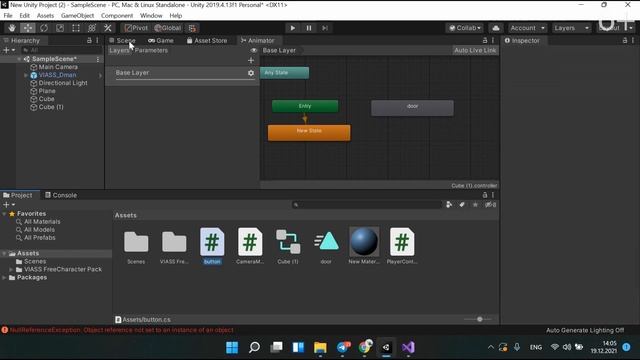Select the Entry node
This screenshot has width=640, height=360.
click(x=305, y=106)
